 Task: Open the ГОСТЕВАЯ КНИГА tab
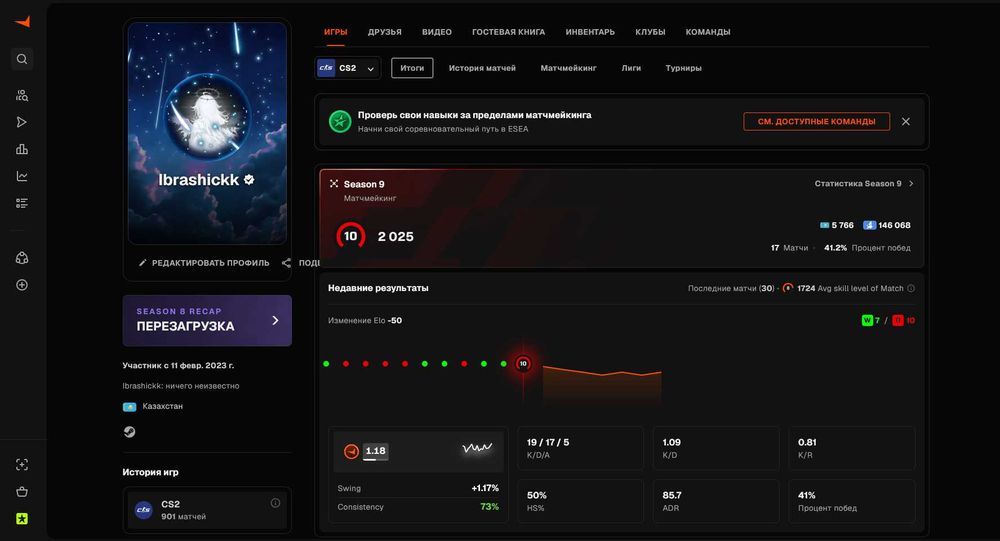[508, 32]
